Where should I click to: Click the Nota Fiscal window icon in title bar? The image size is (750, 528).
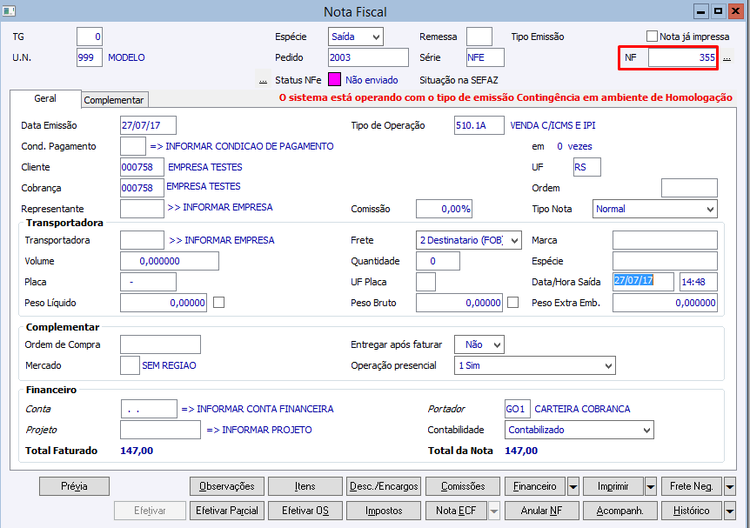(9, 11)
